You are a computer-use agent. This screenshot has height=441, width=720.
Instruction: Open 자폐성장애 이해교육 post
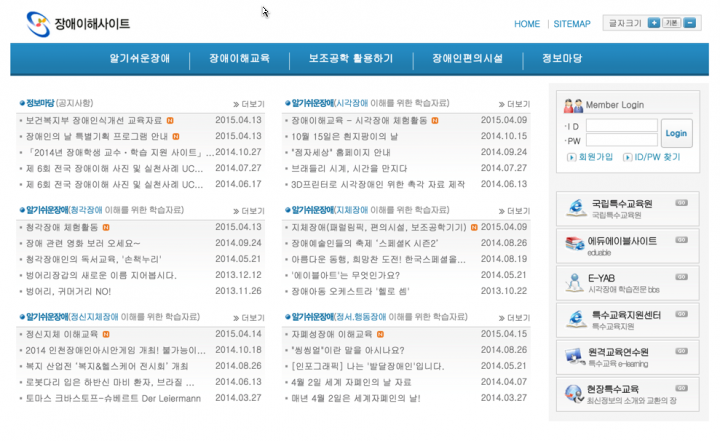332,334
